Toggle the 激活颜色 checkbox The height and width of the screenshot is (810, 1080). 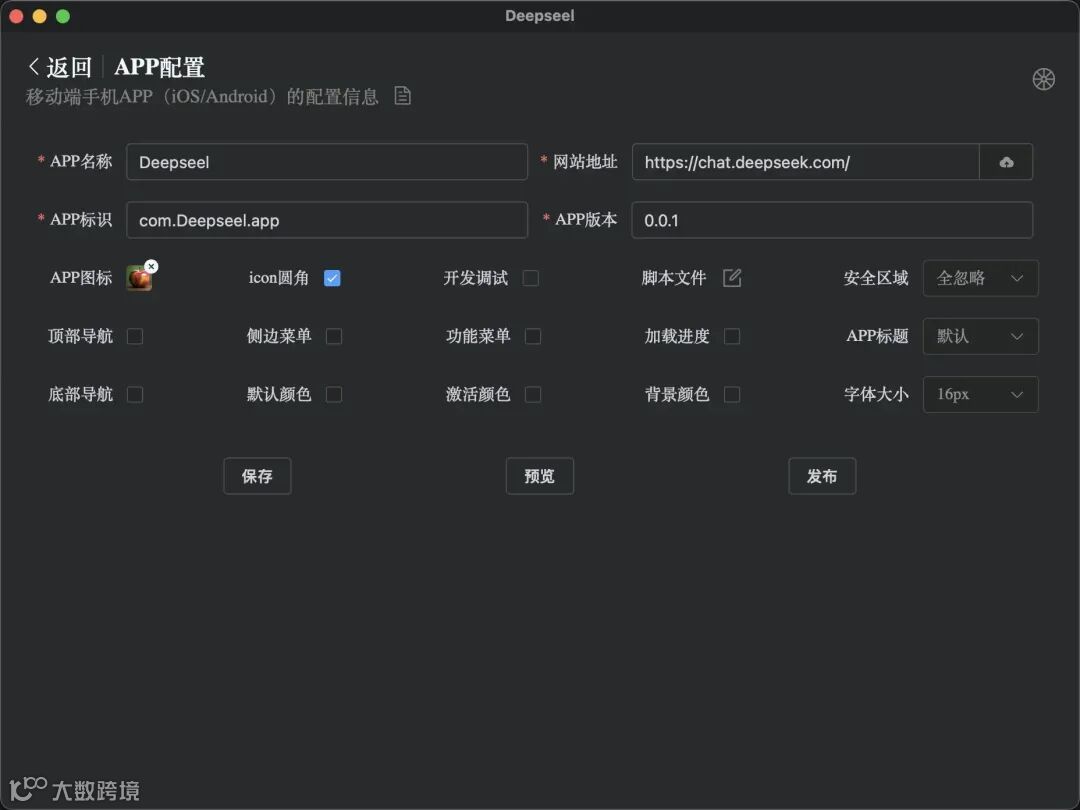point(532,394)
